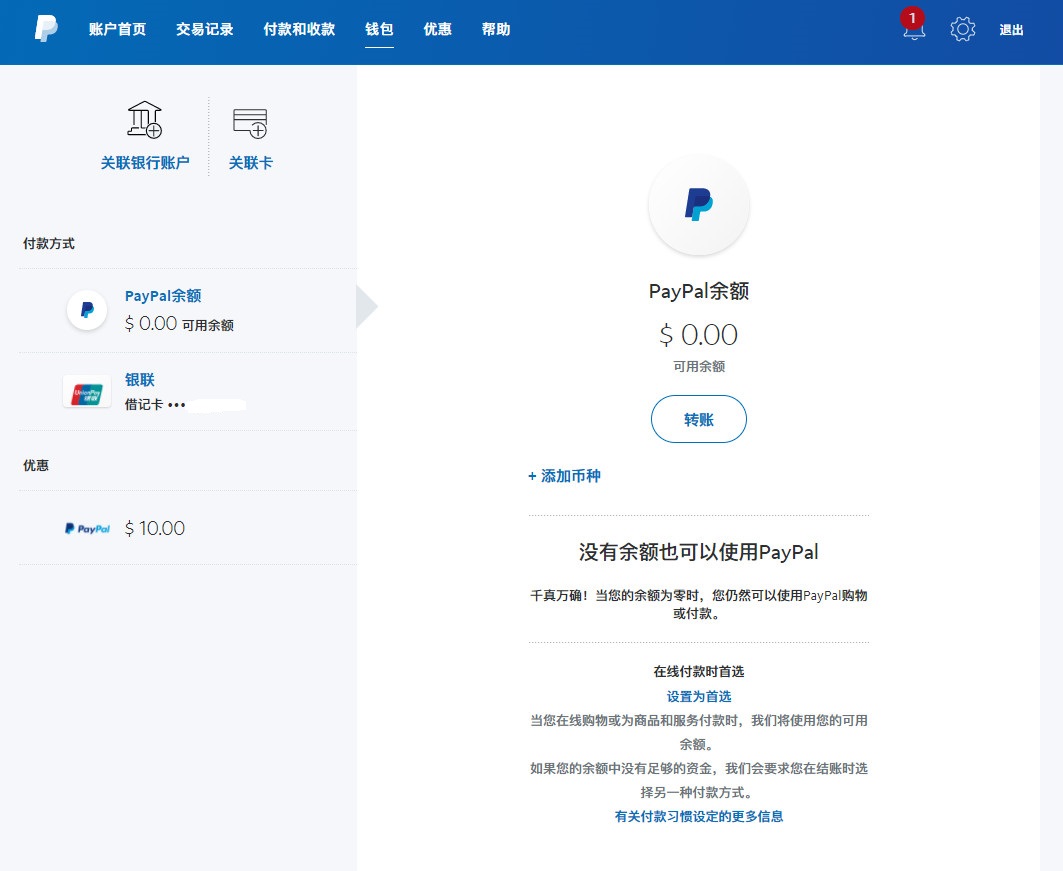Click the 关联银行账户 link
1063x871 pixels.
pos(145,163)
